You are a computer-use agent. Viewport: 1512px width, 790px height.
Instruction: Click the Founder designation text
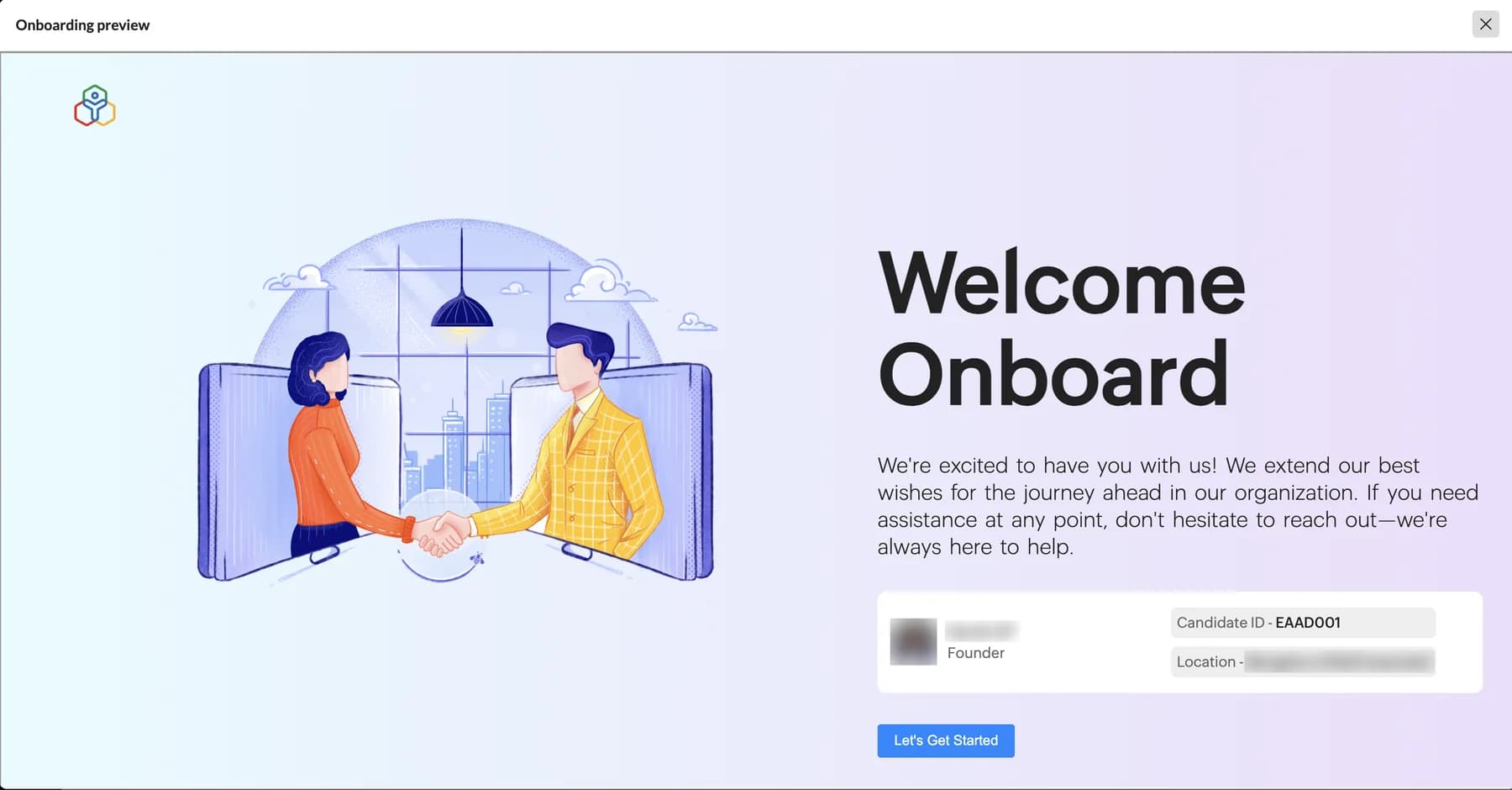point(975,653)
